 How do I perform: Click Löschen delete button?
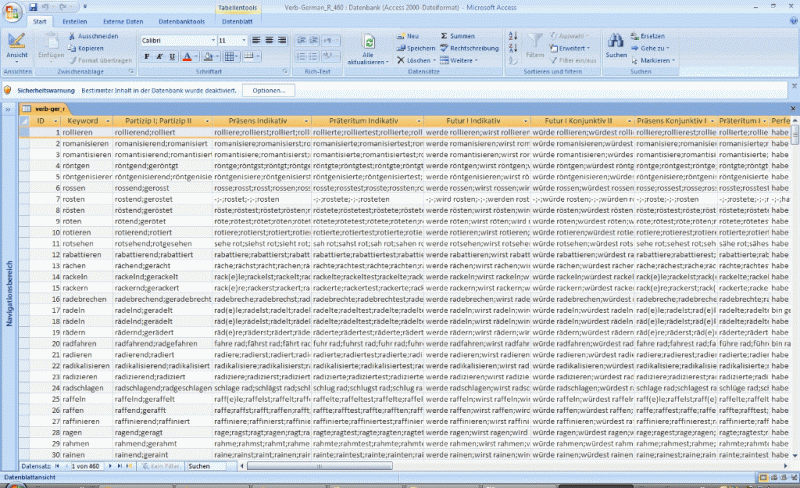click(x=416, y=60)
